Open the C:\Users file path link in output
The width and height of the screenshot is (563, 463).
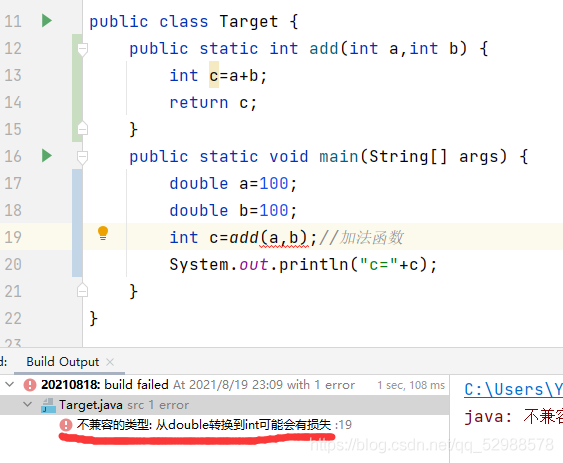(513, 389)
